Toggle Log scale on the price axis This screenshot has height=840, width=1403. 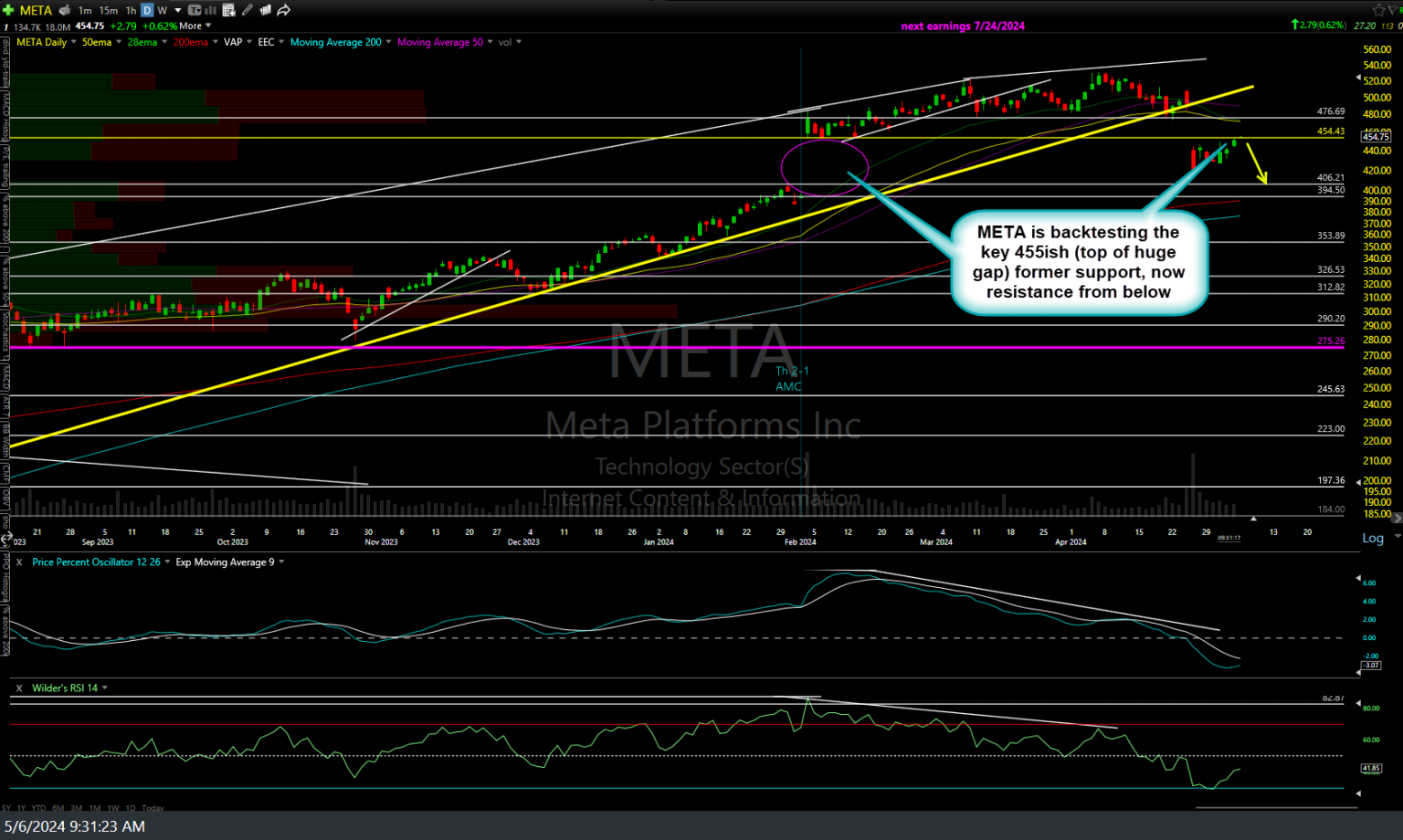1373,538
